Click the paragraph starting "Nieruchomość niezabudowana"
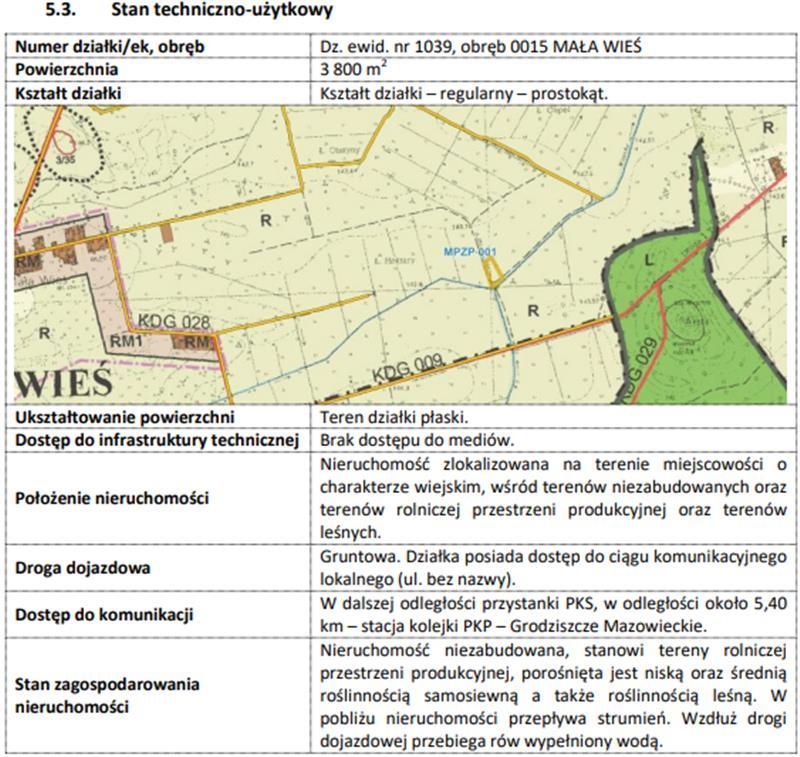The image size is (800, 757). [x=553, y=695]
